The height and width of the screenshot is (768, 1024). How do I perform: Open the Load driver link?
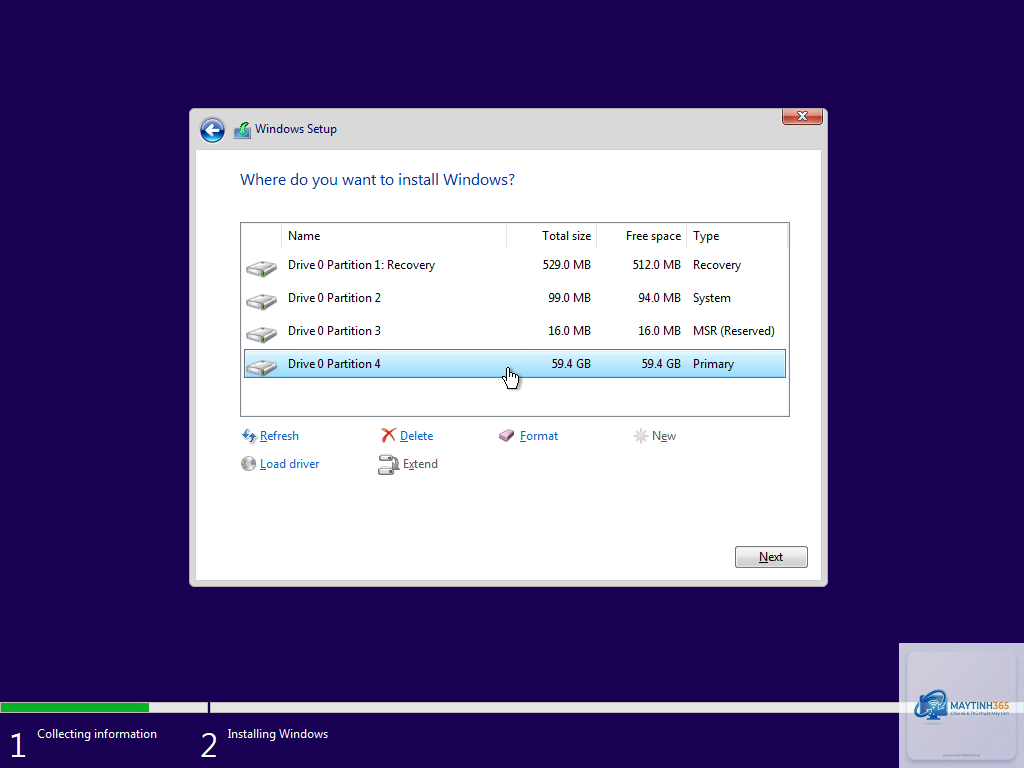pyautogui.click(x=289, y=464)
